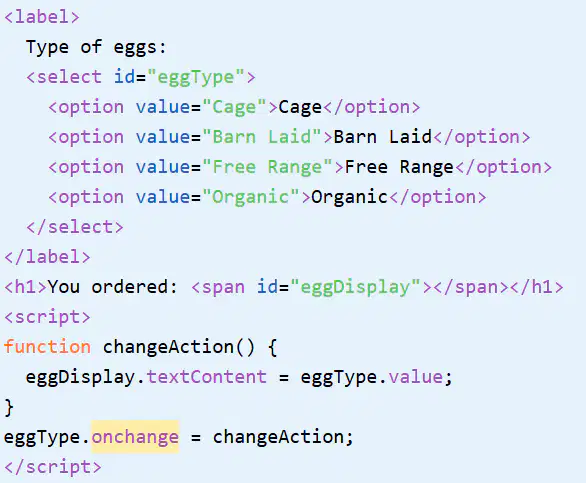Click the closing h1 tag

click(537, 287)
